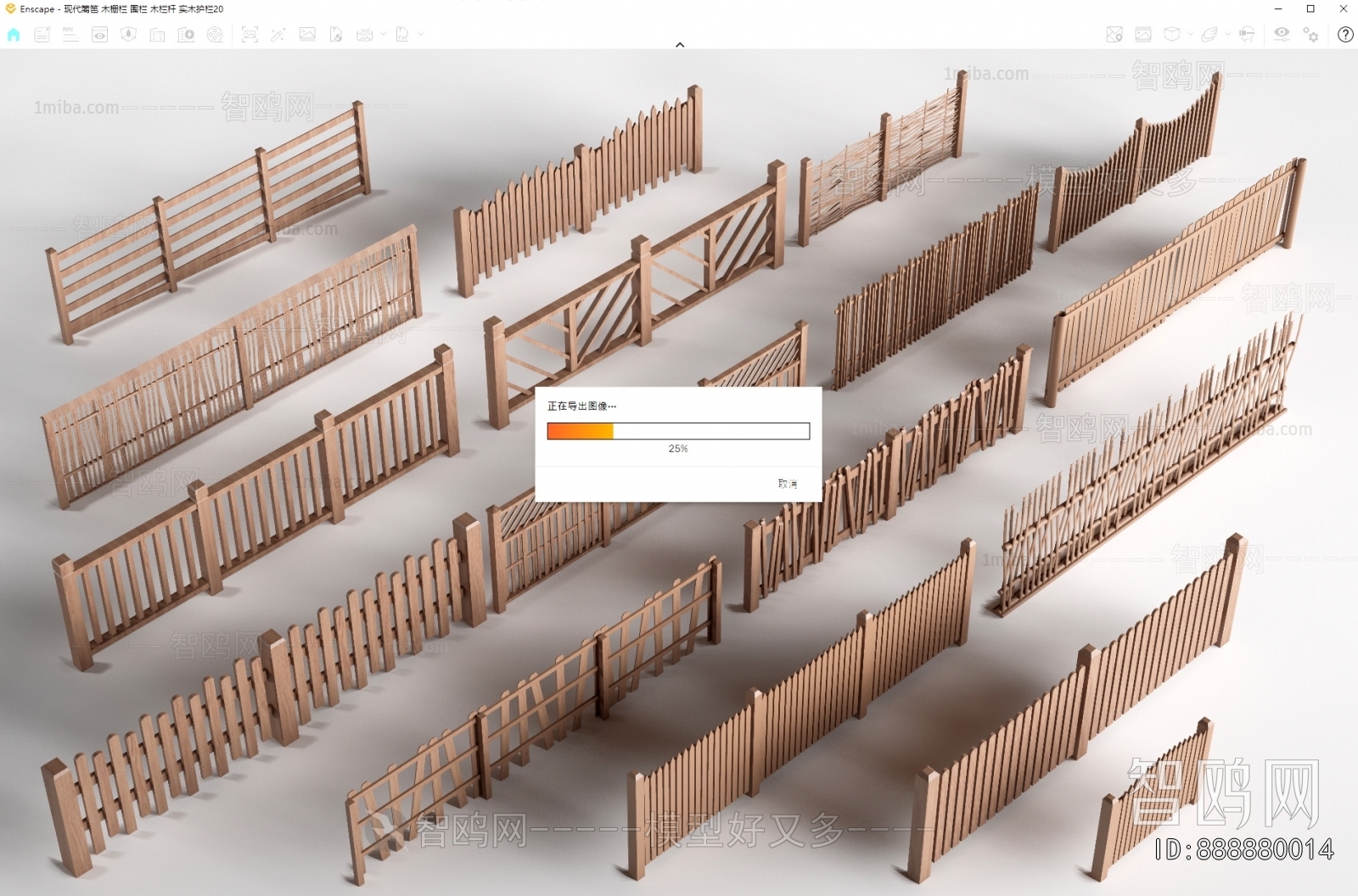
Task: Toggle the safe frame image icon
Action: pyautogui.click(x=1143, y=35)
